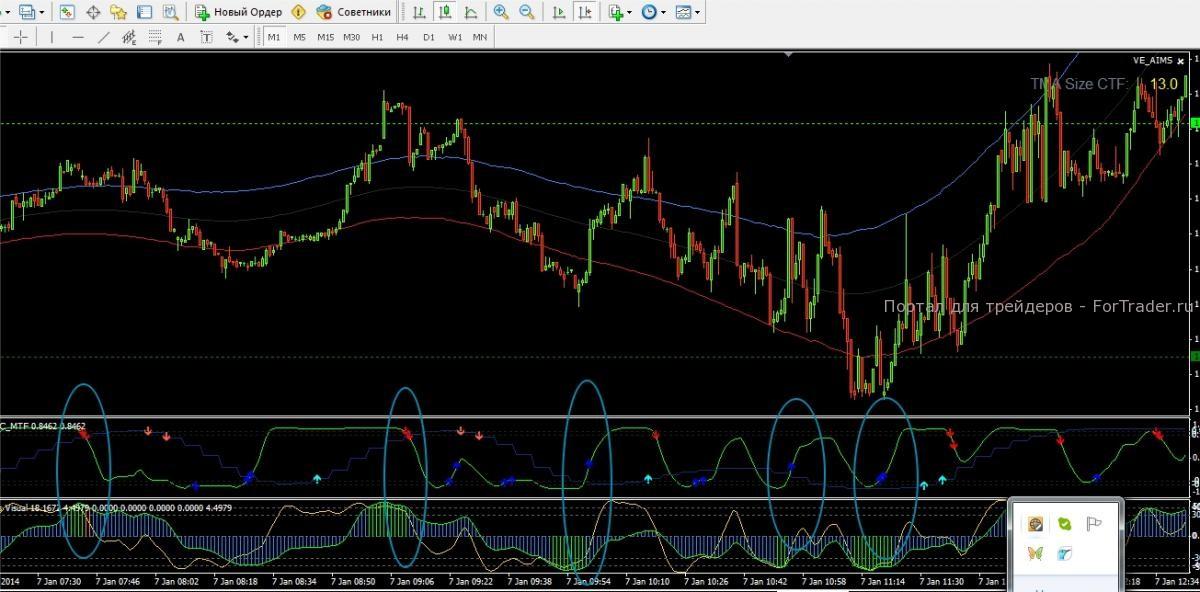The width and height of the screenshot is (1200, 592).
Task: Switch to D1 timeframe
Action: click(428, 37)
